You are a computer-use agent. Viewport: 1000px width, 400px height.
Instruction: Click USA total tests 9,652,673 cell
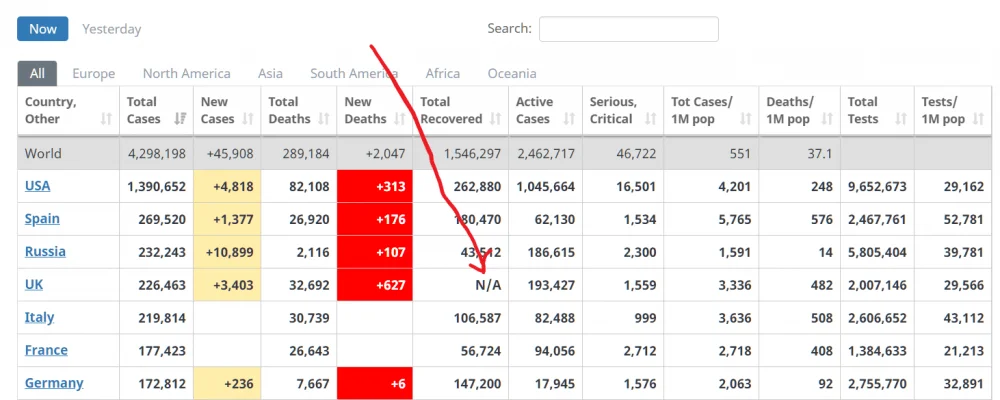pos(878,186)
